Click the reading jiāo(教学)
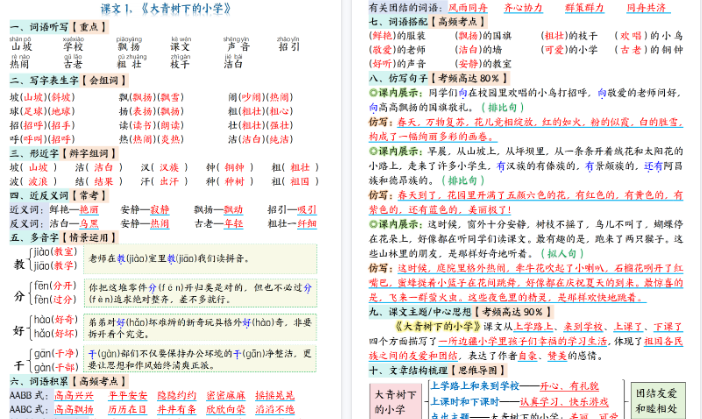The image size is (702, 419). pos(56,266)
